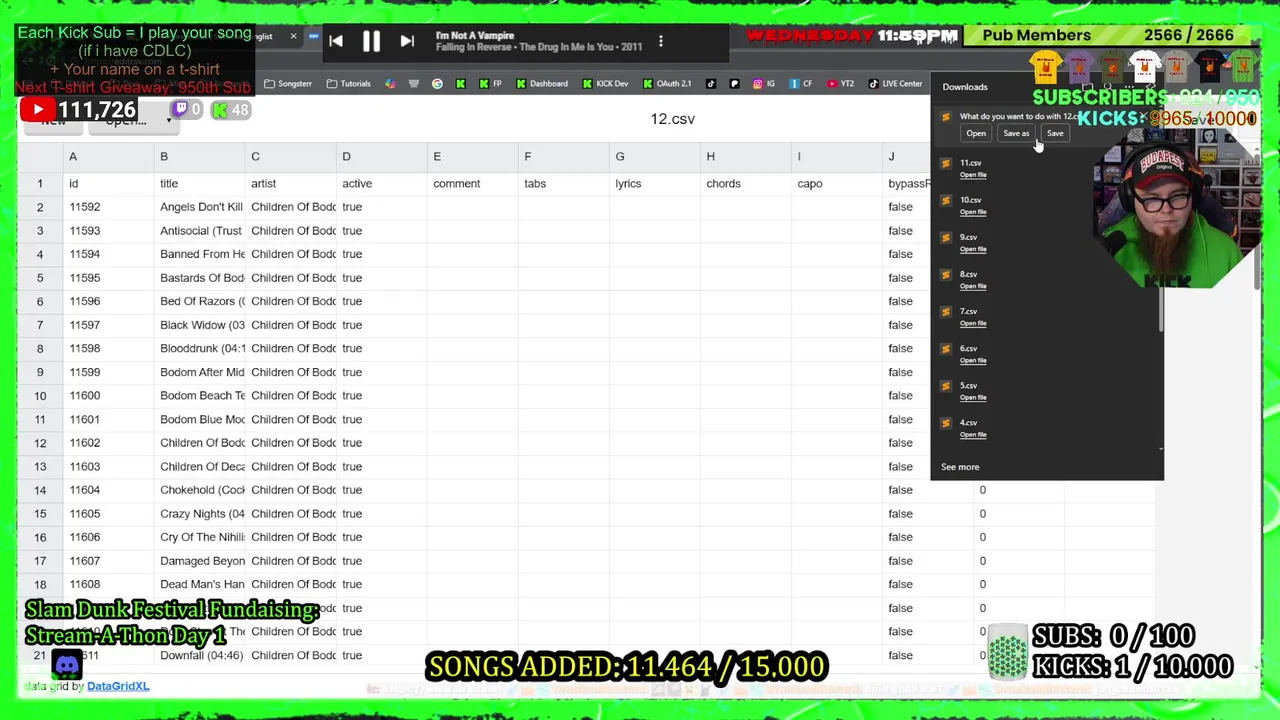Skip to the next track in media player
Screen dimensions: 1280x720
coord(407,41)
